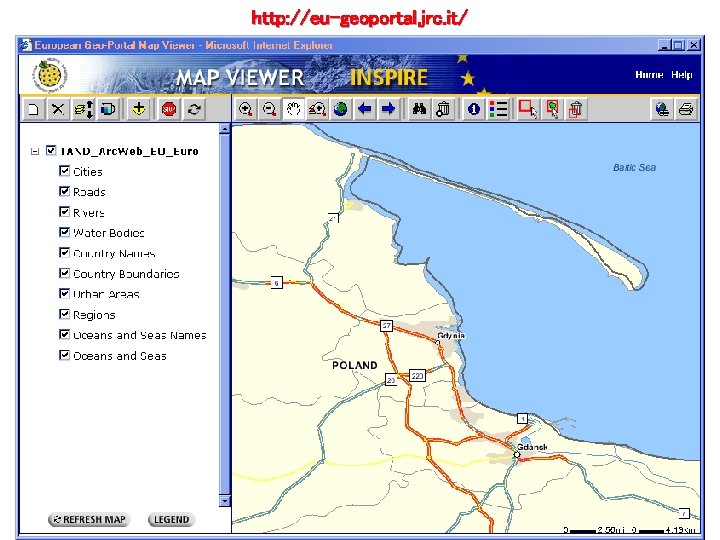Uncheck the Regions layer checkbox

64,314
